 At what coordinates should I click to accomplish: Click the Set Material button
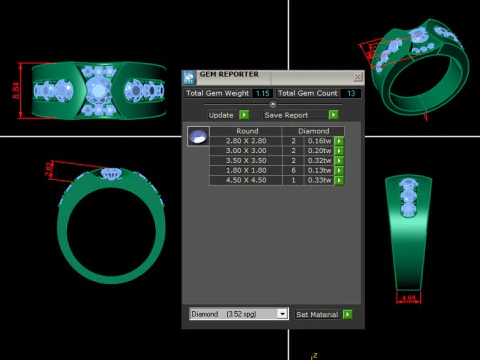click(317, 314)
